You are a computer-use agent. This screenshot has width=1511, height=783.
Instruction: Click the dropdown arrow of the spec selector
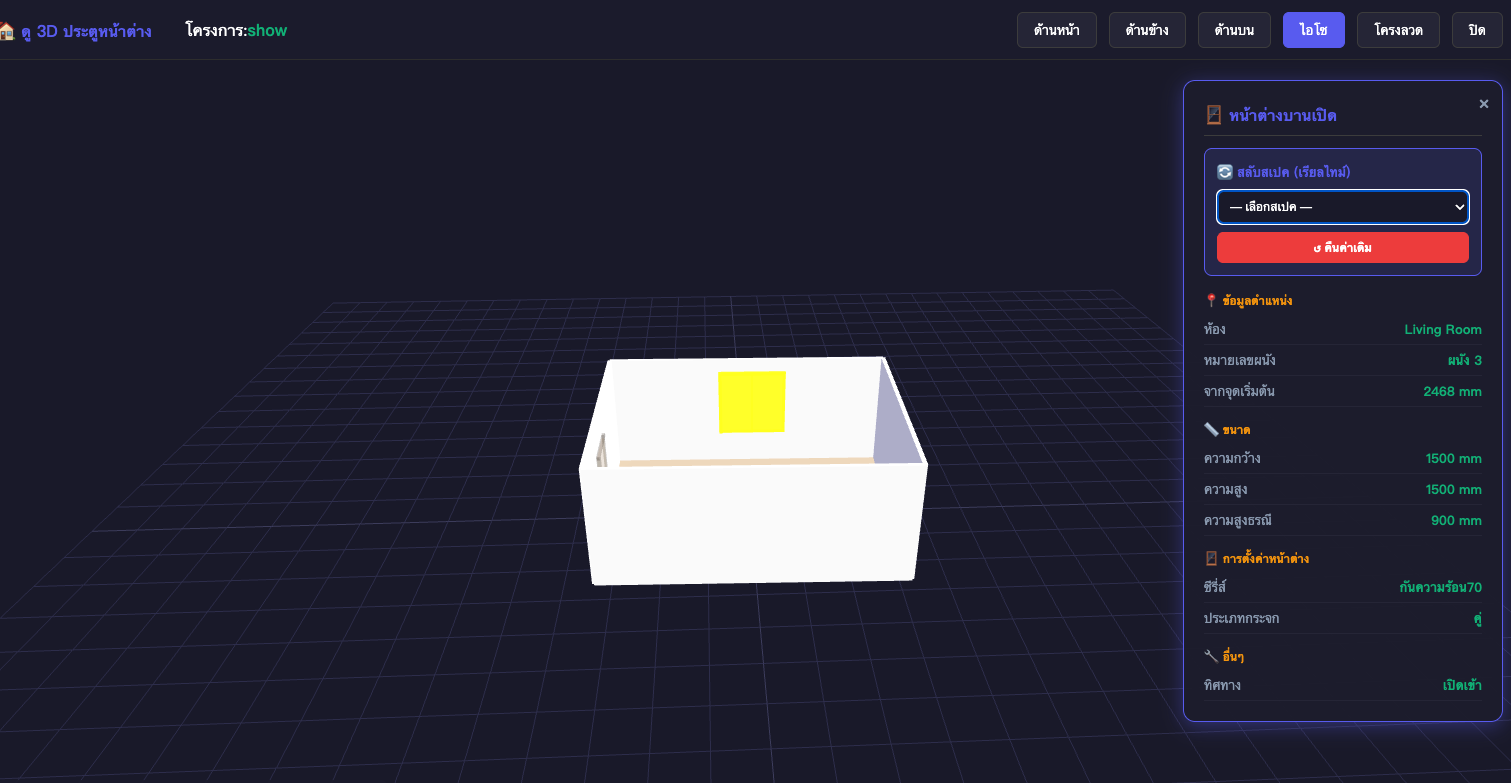coord(1458,207)
